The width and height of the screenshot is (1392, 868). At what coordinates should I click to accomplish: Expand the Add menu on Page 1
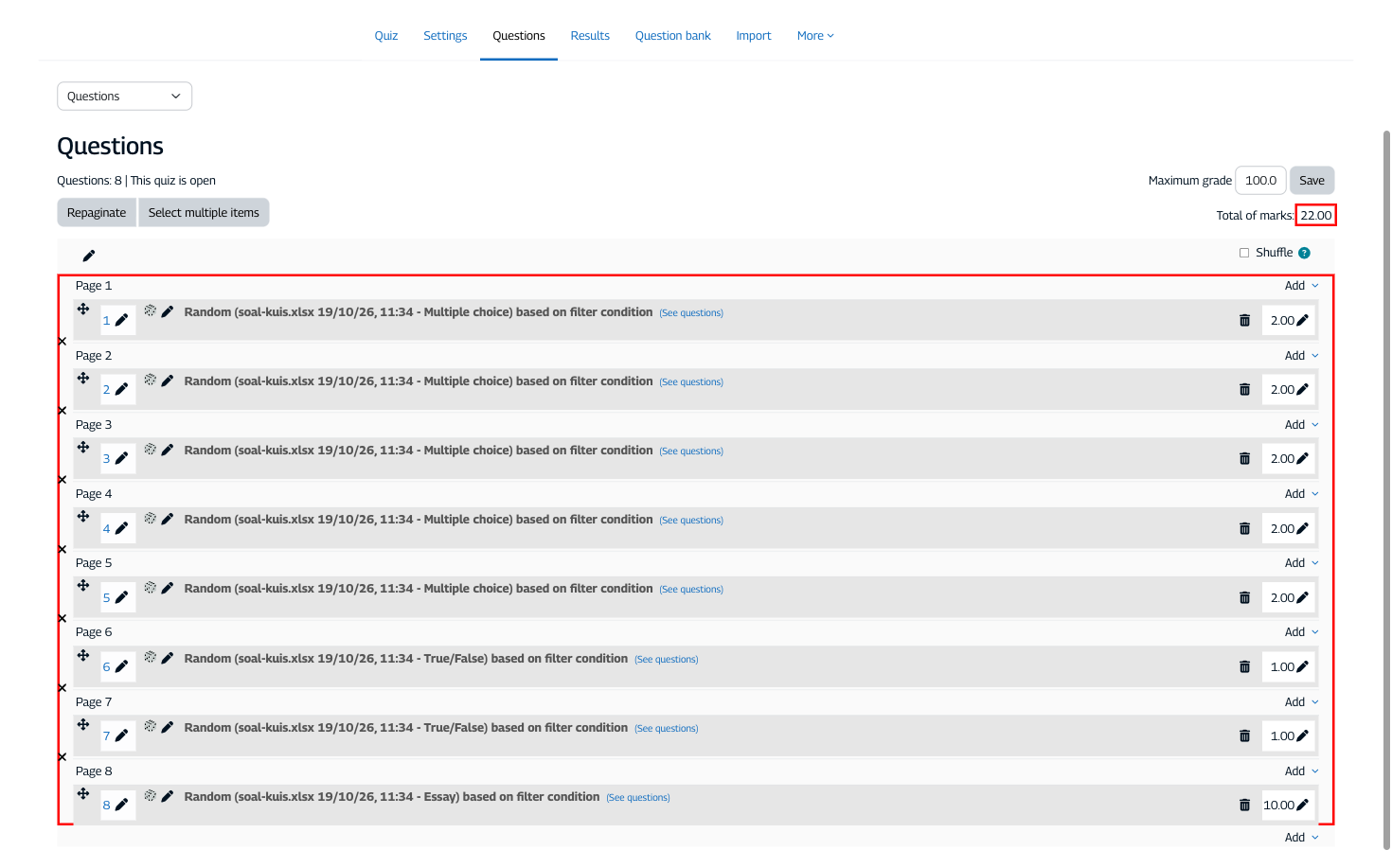point(1301,286)
